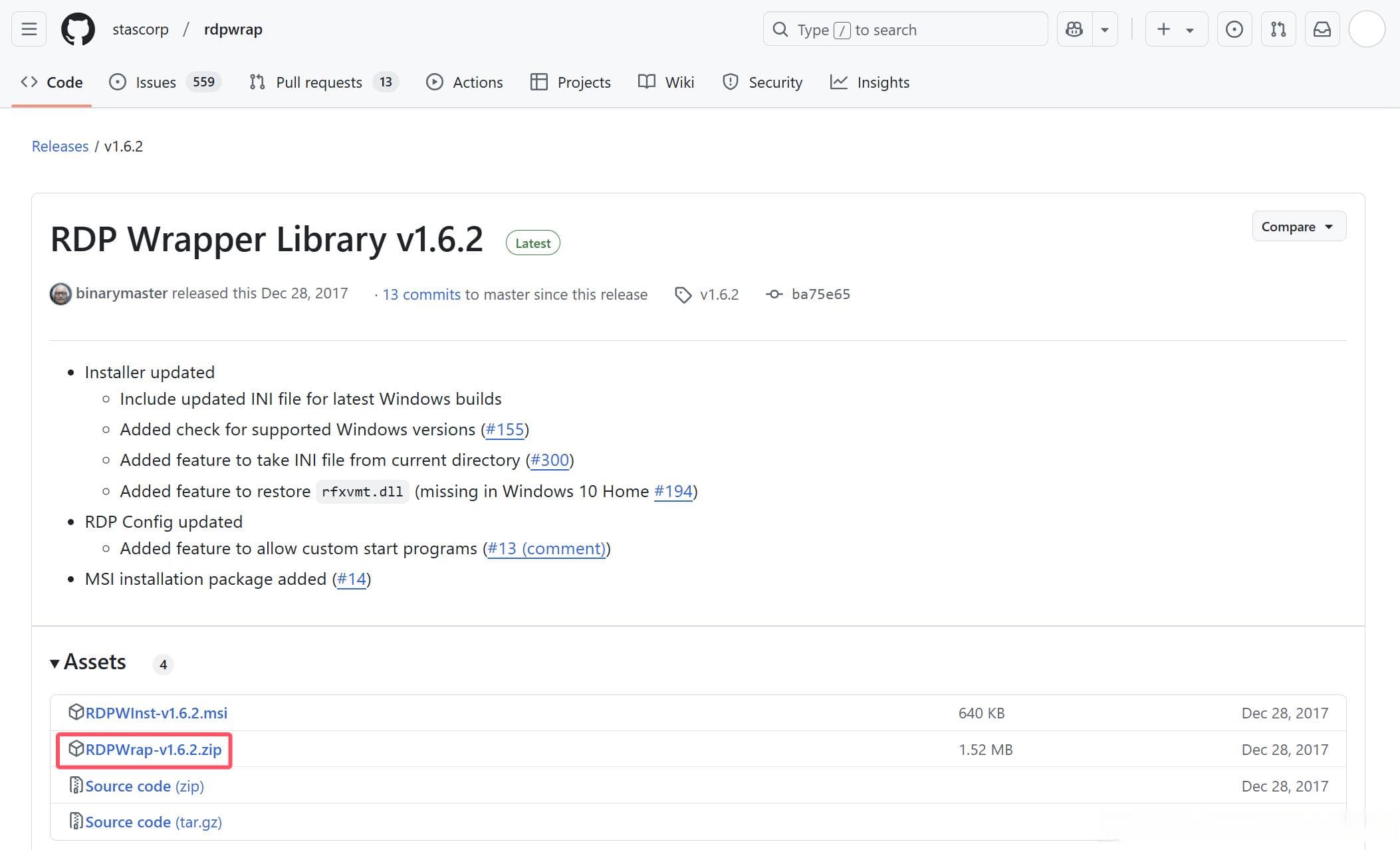This screenshot has width=1400, height=850.
Task: Collapse the Assets section
Action: tap(88, 662)
